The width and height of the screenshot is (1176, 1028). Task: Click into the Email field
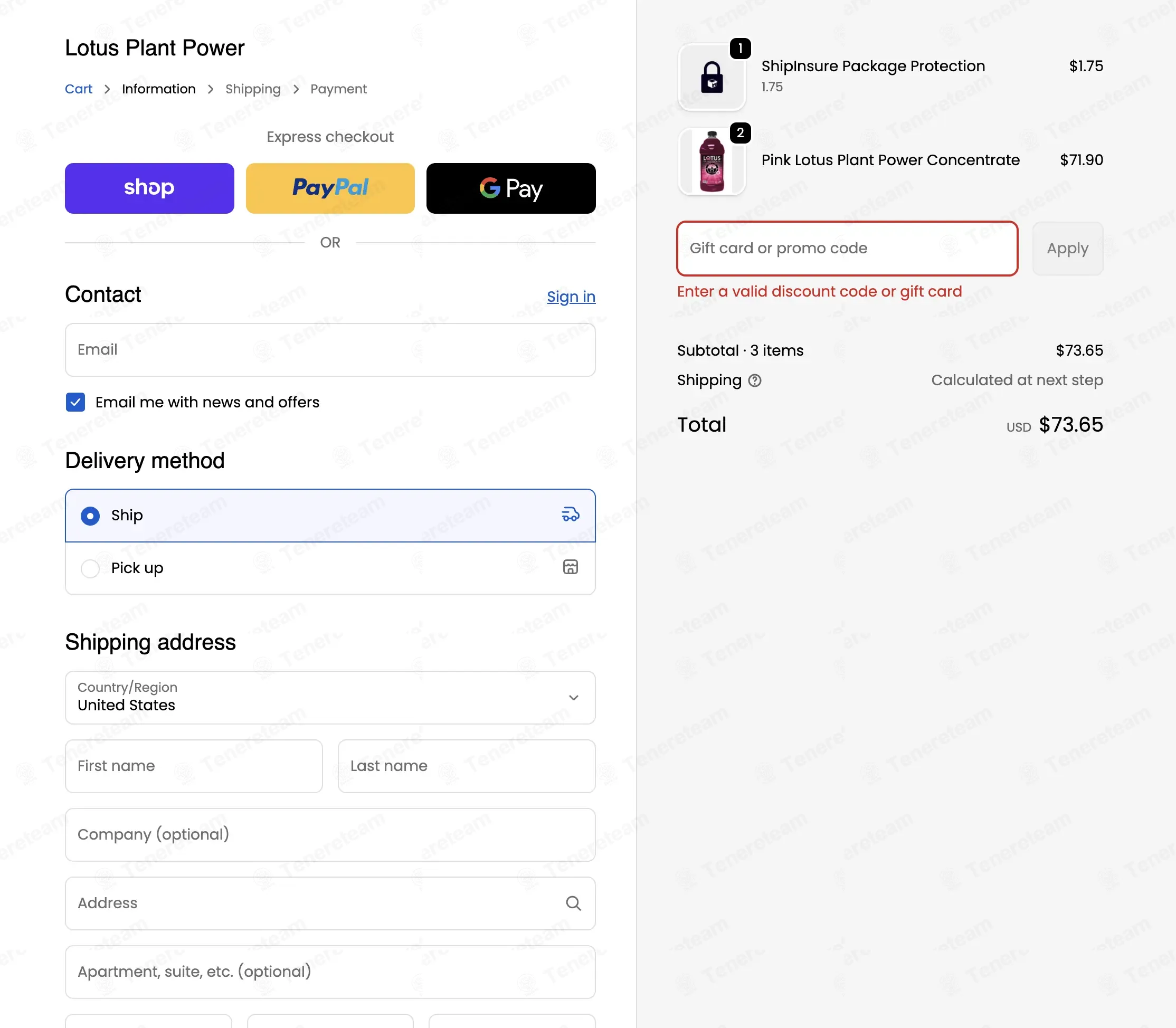coord(330,350)
